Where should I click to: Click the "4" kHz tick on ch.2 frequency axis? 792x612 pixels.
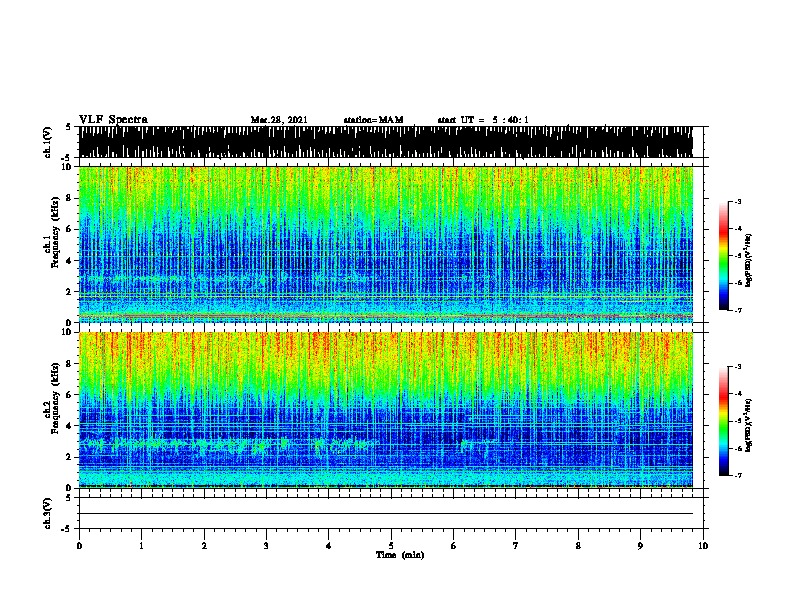(70, 426)
